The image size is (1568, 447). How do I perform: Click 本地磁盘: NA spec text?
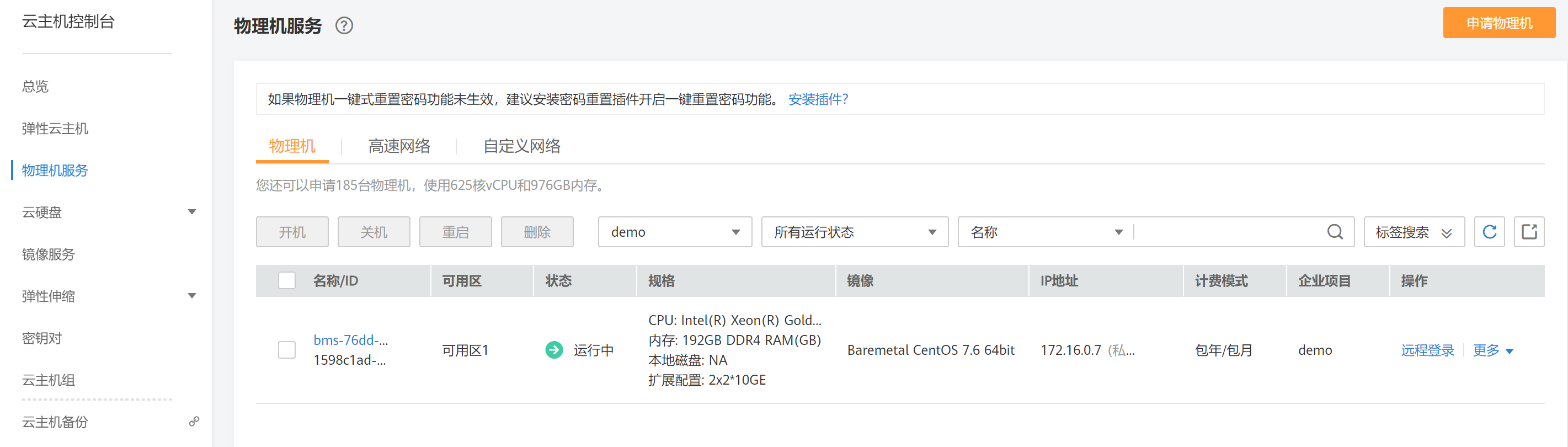tap(688, 360)
